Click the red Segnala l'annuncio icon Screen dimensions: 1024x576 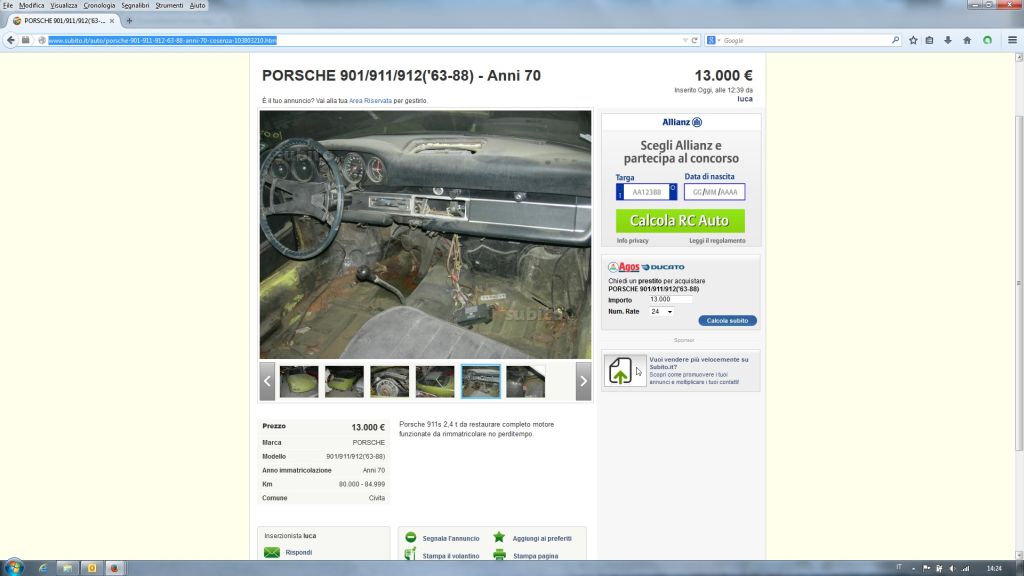click(410, 537)
